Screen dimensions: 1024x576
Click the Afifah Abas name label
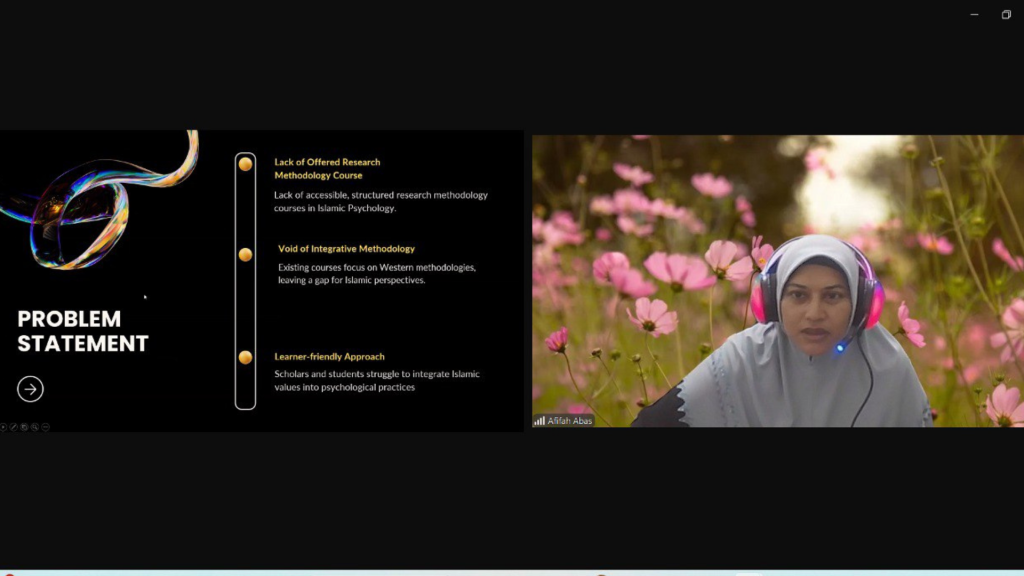pos(570,421)
